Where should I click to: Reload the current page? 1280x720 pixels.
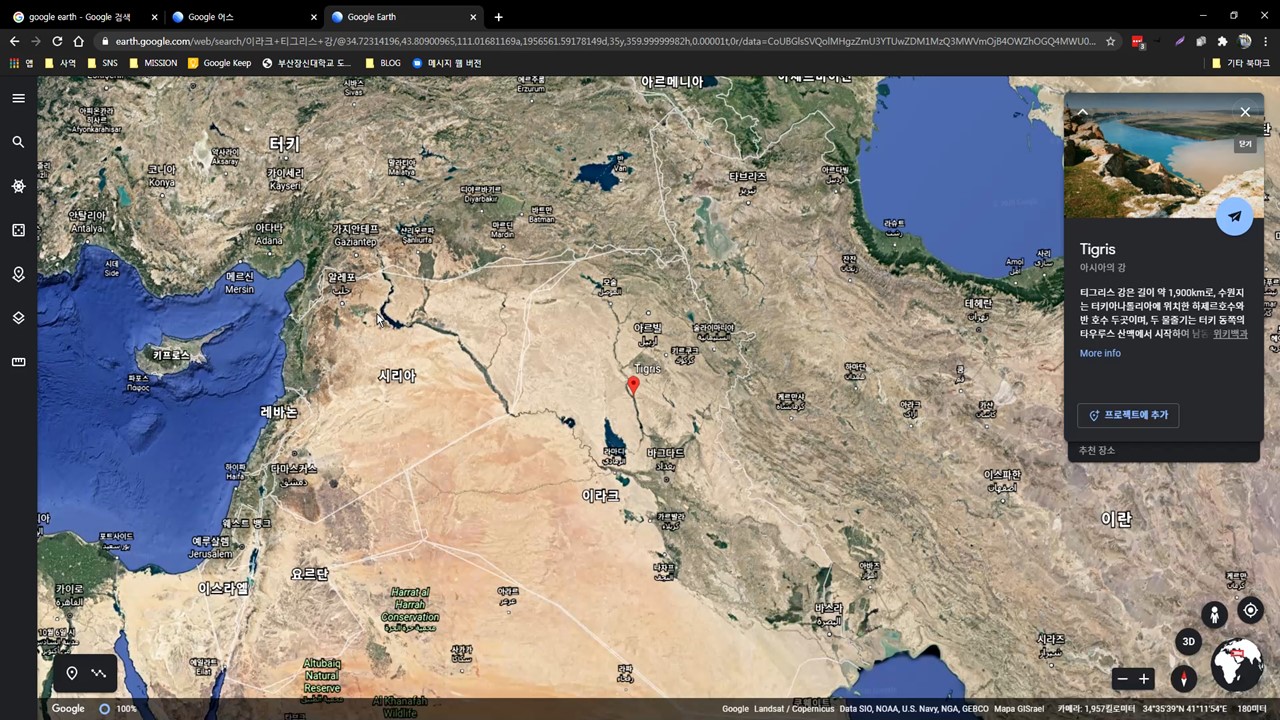coord(57,41)
